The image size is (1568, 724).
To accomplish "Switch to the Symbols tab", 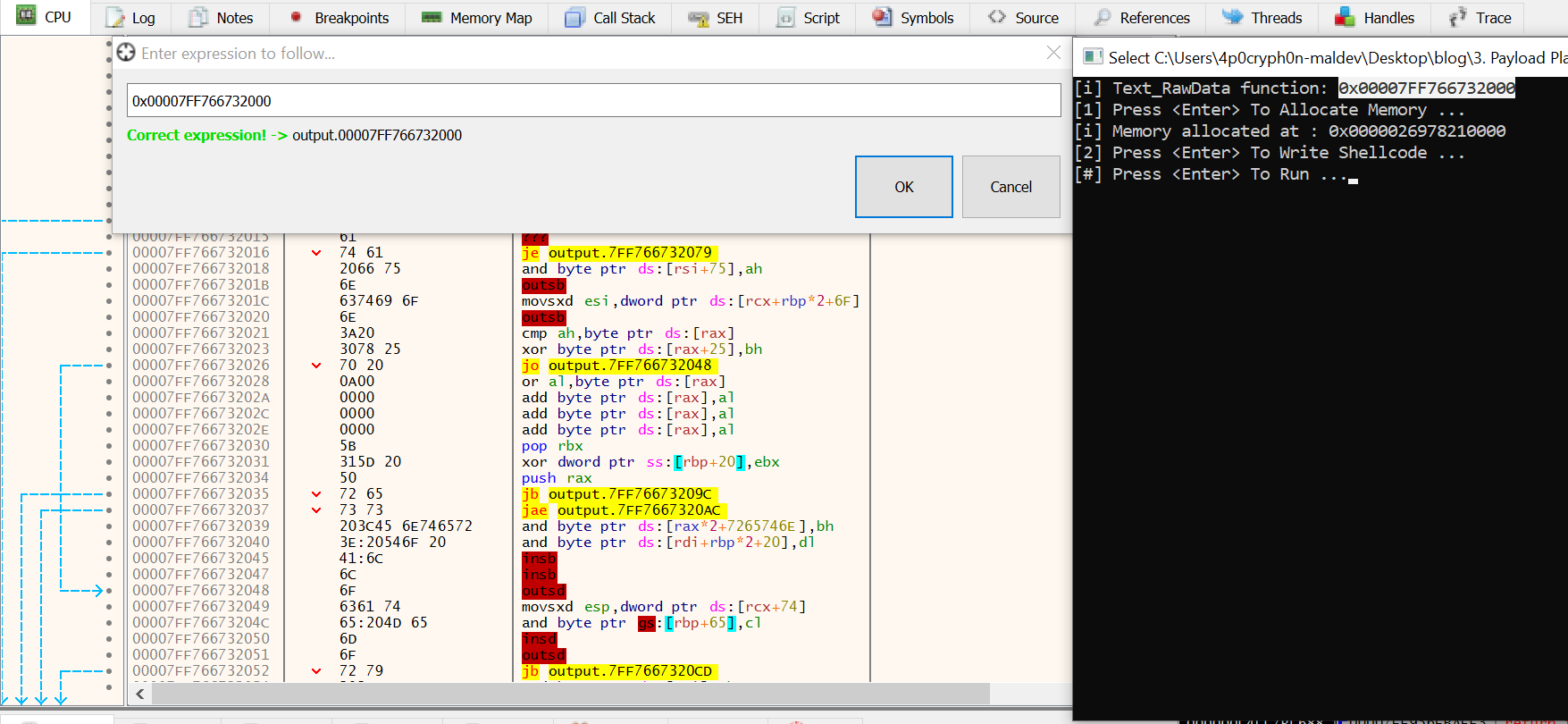I will pos(913,17).
